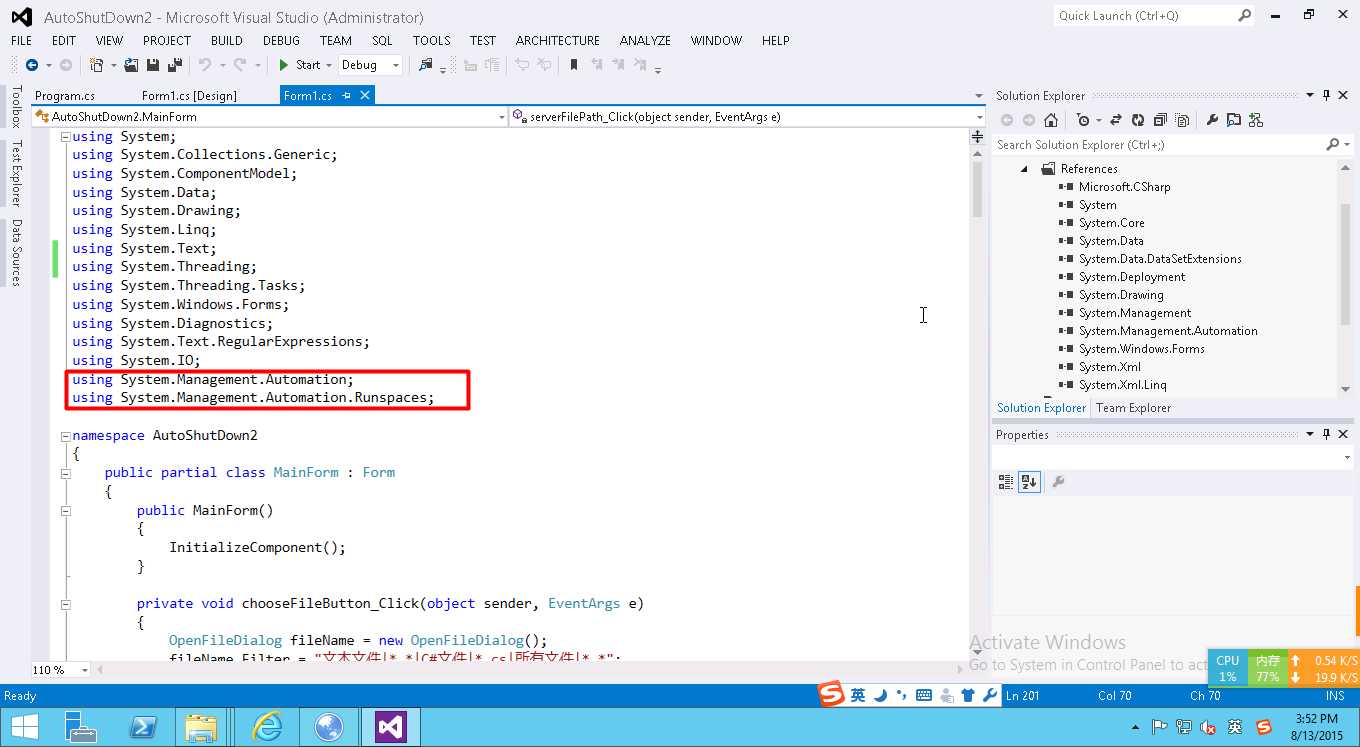The height and width of the screenshot is (747, 1360).
Task: Open Properties via Solution Explorer wrench icon
Action: [x=1212, y=120]
